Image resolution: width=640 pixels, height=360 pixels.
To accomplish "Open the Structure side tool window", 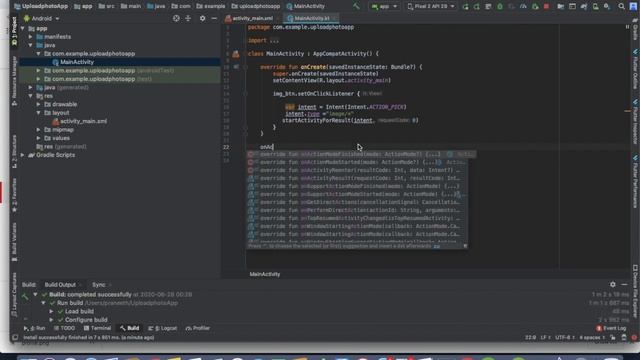I will pos(14,151).
